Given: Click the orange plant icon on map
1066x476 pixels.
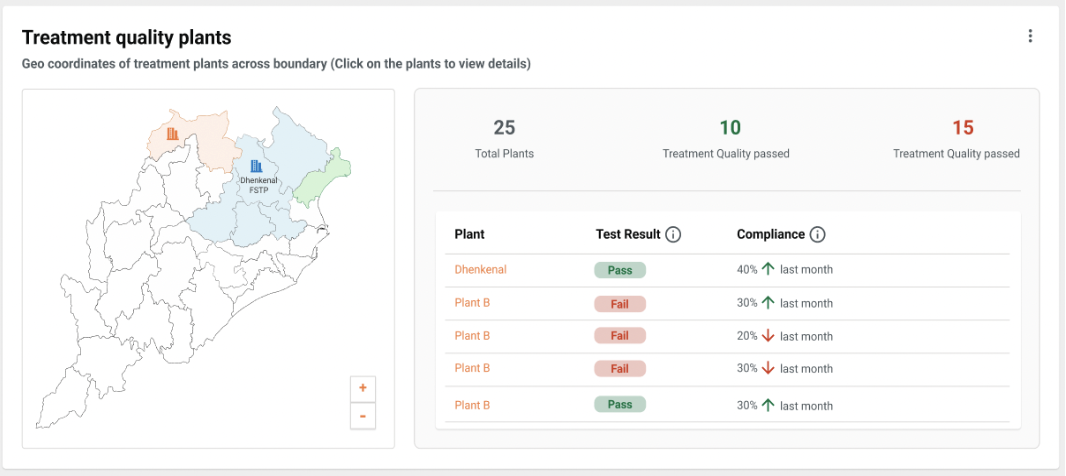Looking at the screenshot, I should point(173,133).
